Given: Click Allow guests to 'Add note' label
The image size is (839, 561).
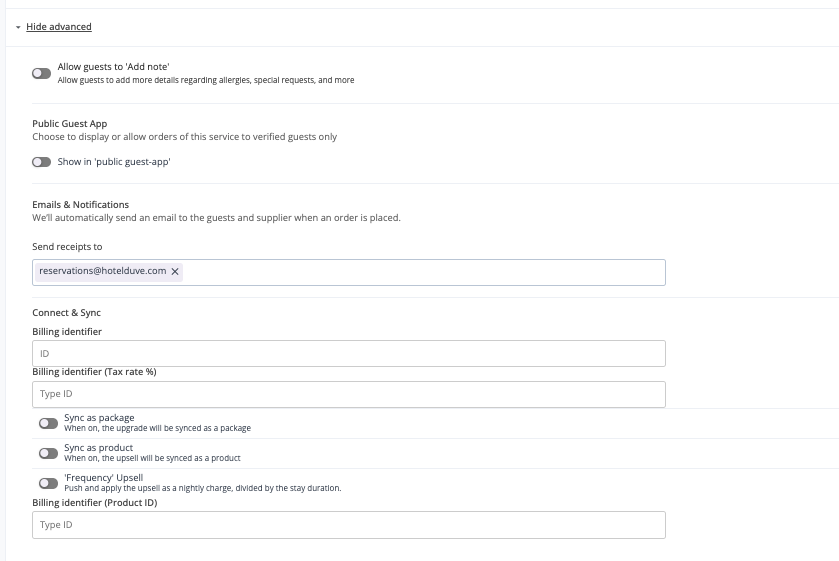Looking at the screenshot, I should click(x=113, y=67).
